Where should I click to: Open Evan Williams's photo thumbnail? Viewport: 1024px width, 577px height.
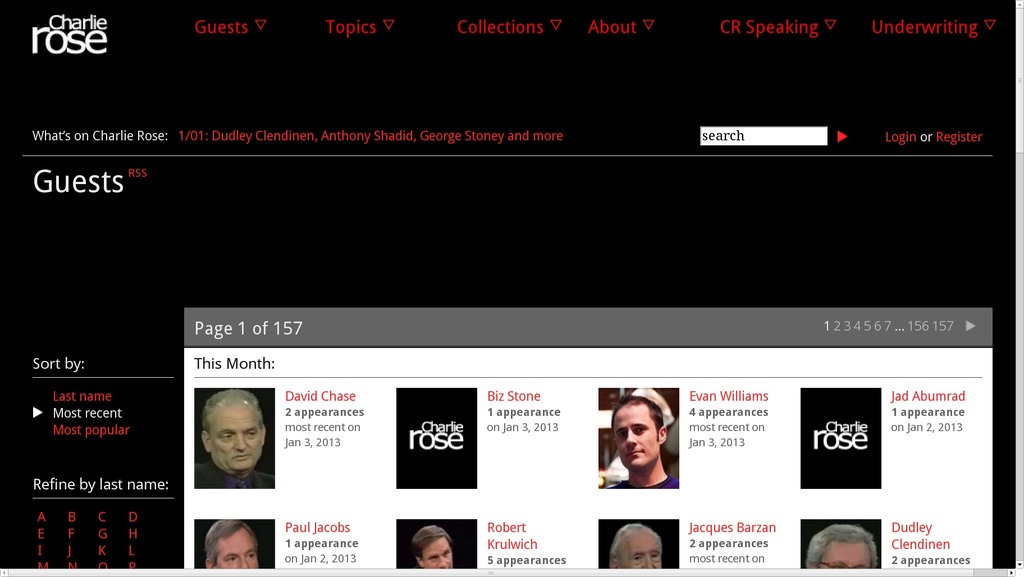(x=639, y=439)
